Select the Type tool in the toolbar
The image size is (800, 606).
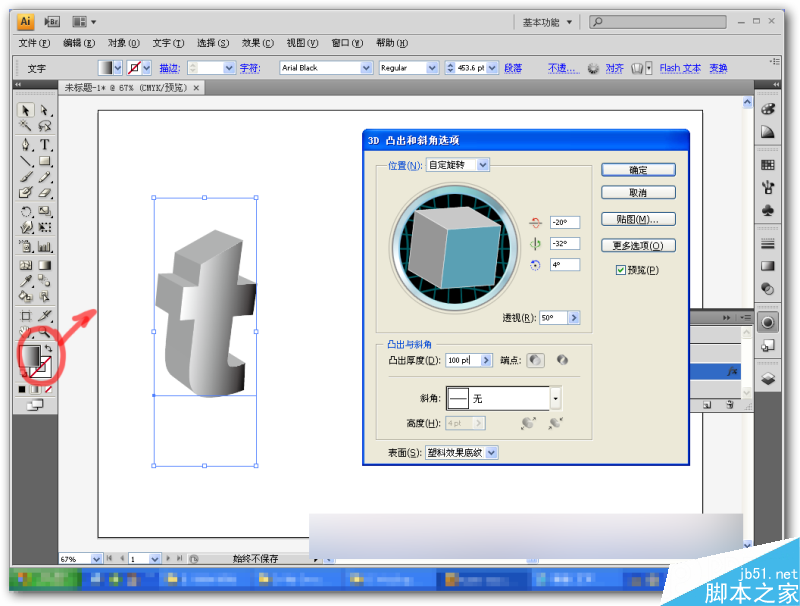coord(42,143)
